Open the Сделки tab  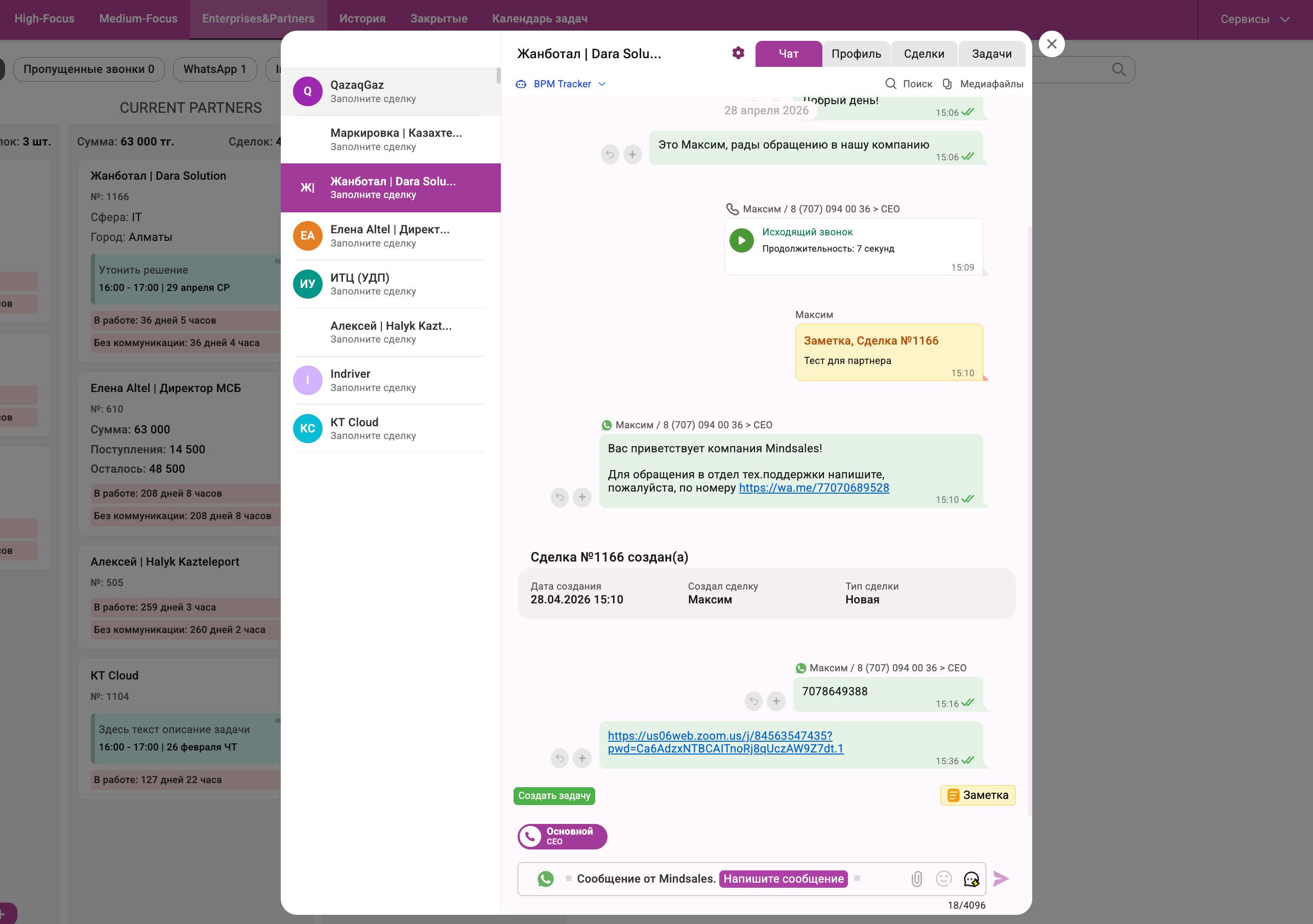[x=923, y=54]
